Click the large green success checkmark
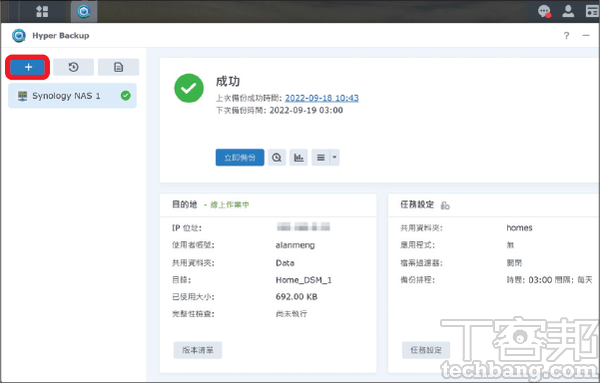This screenshot has height=383, width=600. coord(189,88)
